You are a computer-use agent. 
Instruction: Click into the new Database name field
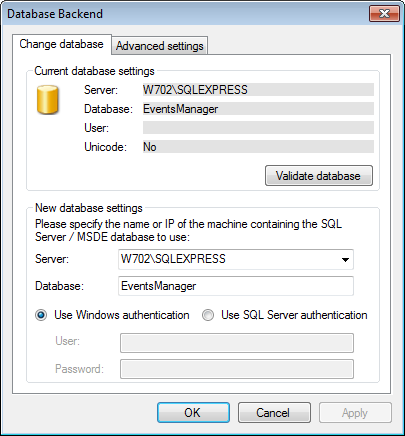click(x=236, y=286)
